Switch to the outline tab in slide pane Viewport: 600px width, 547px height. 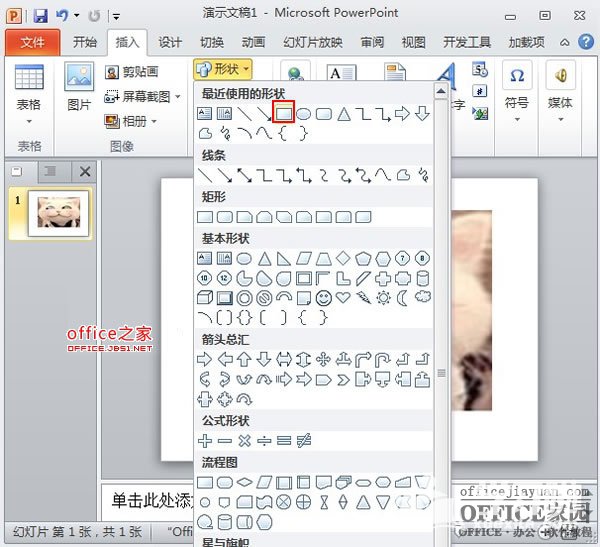tap(51, 171)
